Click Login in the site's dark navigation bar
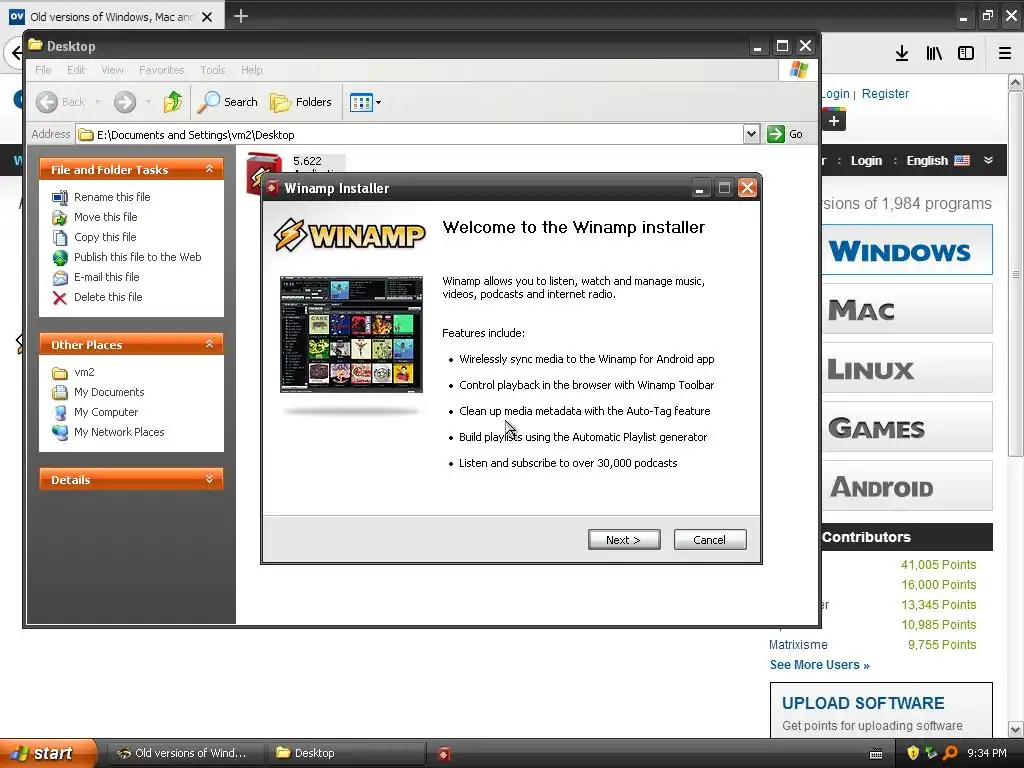This screenshot has height=768, width=1024. point(866,161)
